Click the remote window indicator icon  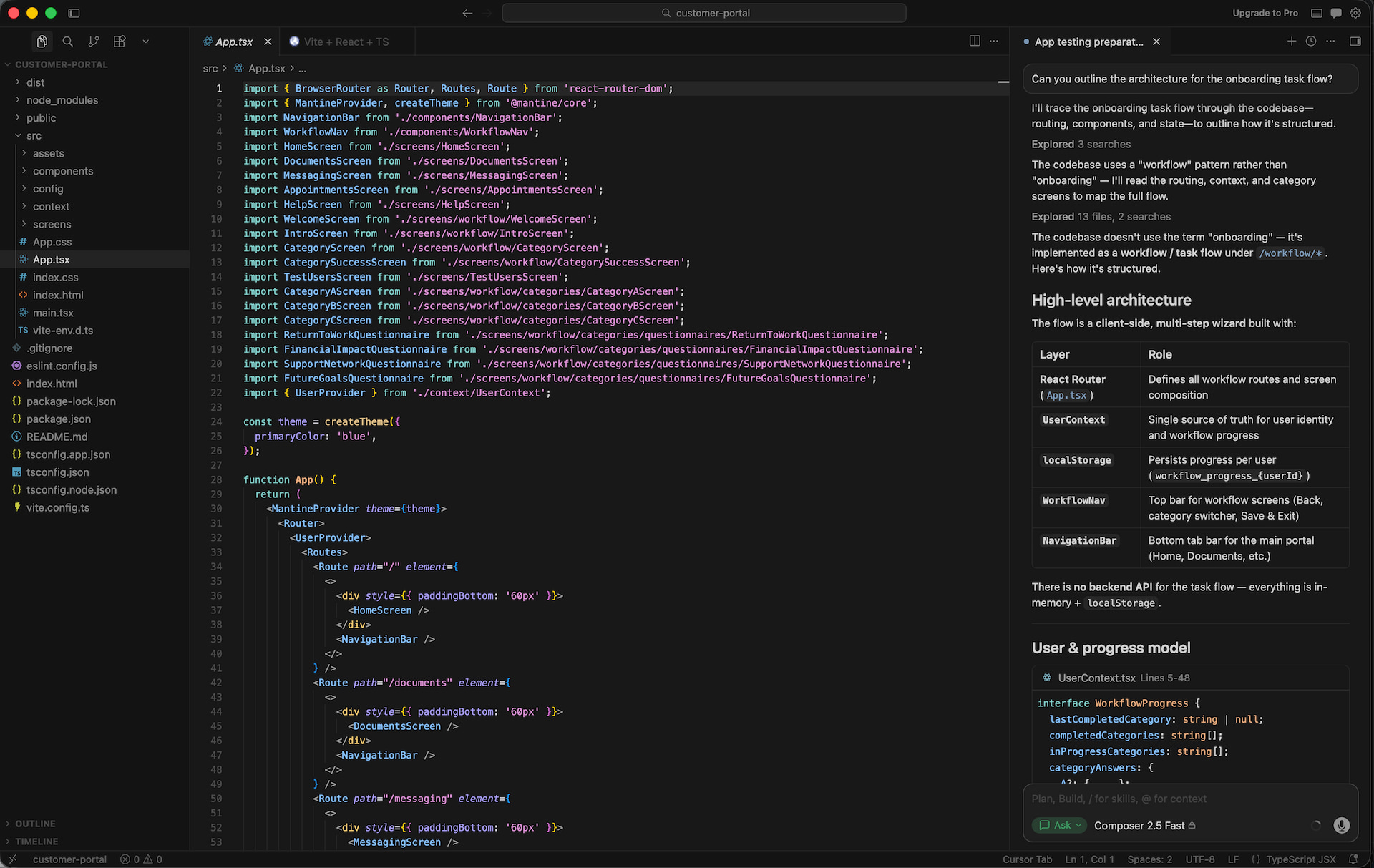[x=12, y=859]
